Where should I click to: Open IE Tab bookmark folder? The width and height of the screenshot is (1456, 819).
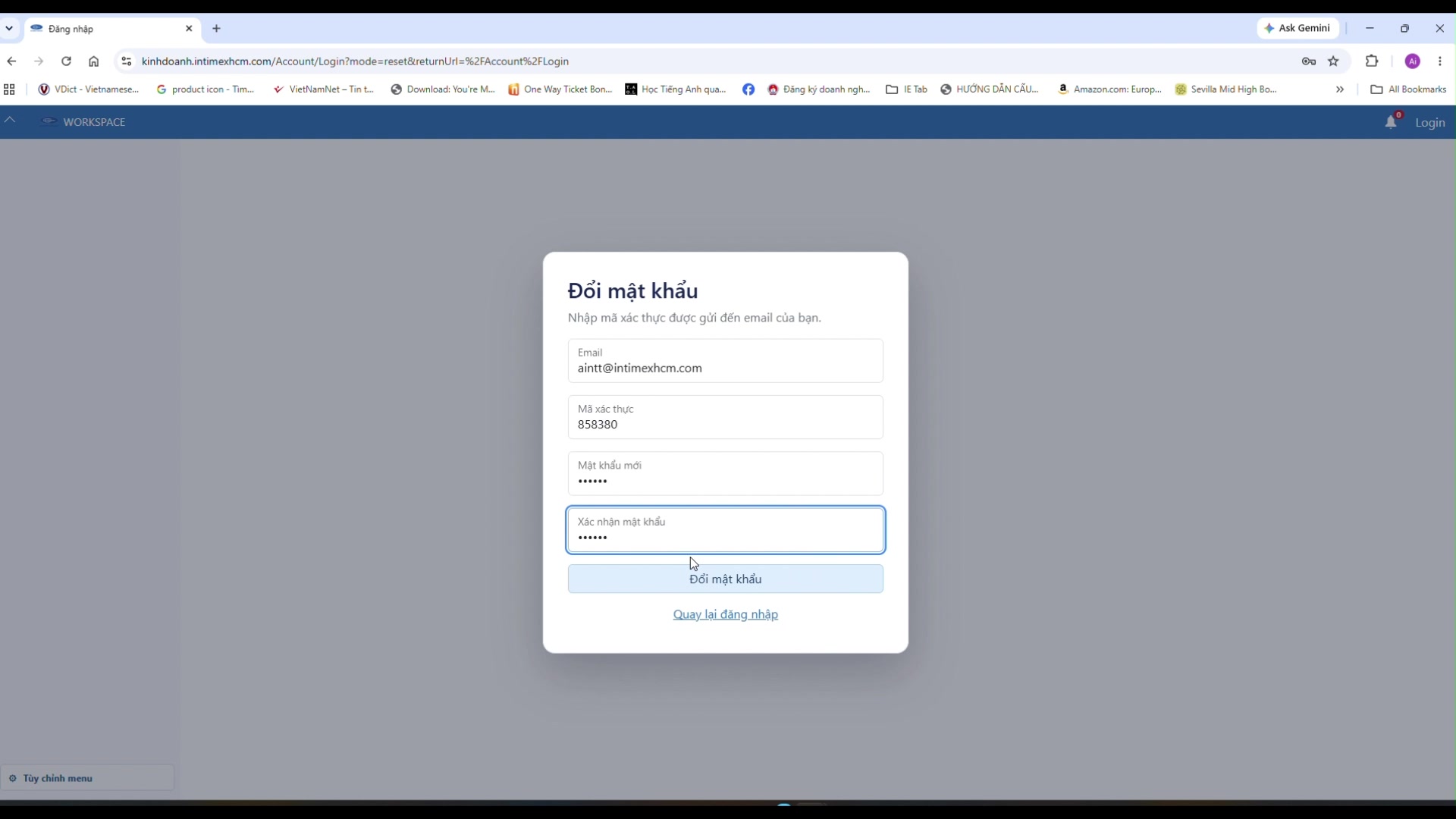click(x=907, y=89)
